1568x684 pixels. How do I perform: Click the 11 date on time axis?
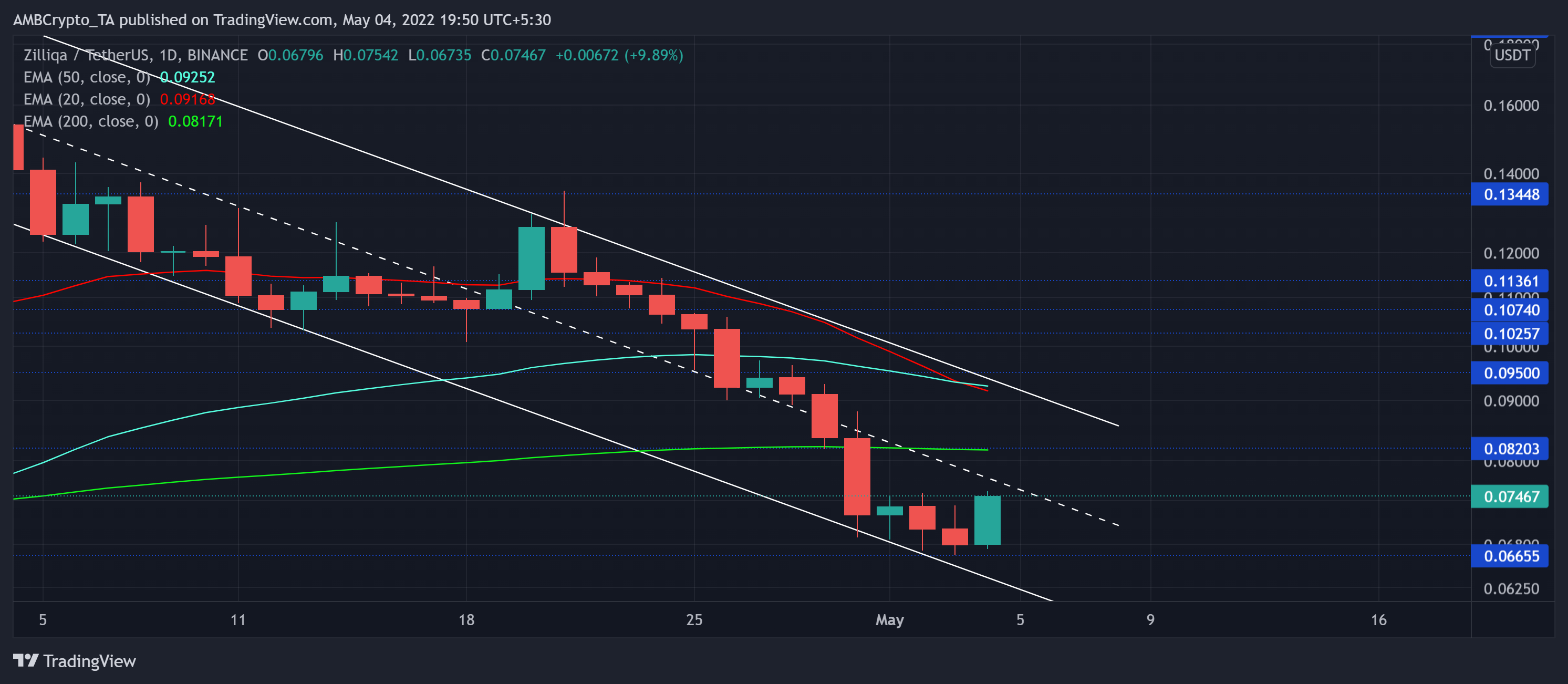pos(238,620)
